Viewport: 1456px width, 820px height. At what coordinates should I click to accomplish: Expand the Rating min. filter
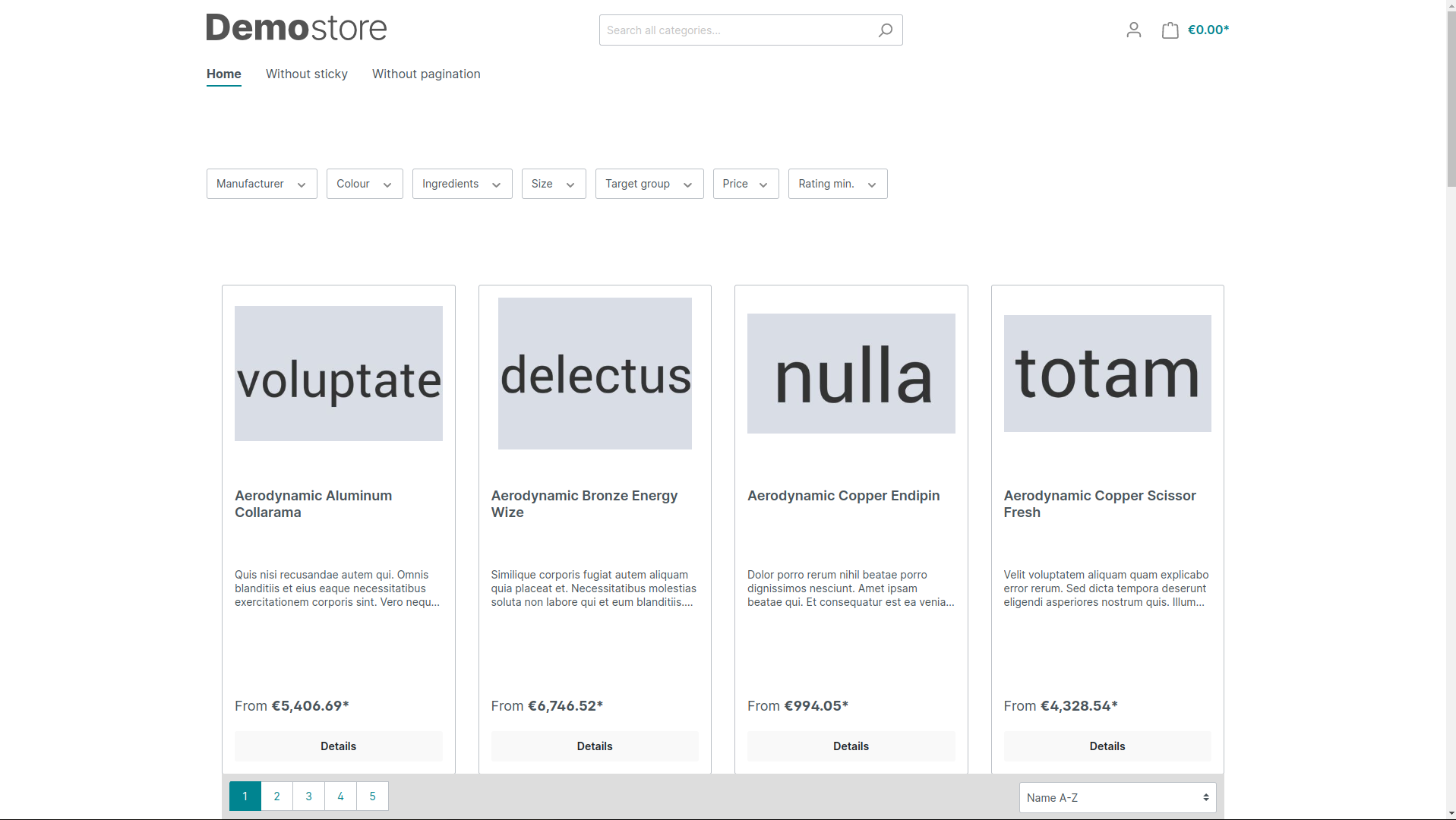[x=838, y=184]
